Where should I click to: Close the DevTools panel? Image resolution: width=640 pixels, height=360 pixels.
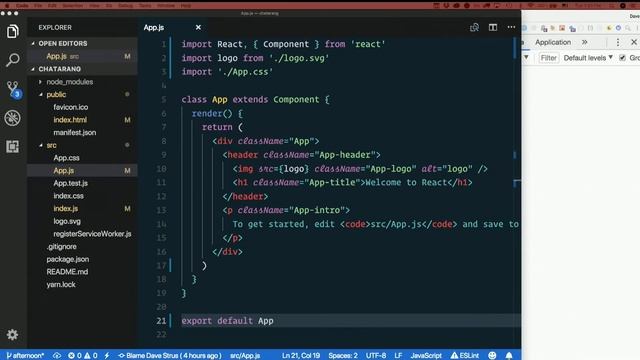(x=634, y=42)
